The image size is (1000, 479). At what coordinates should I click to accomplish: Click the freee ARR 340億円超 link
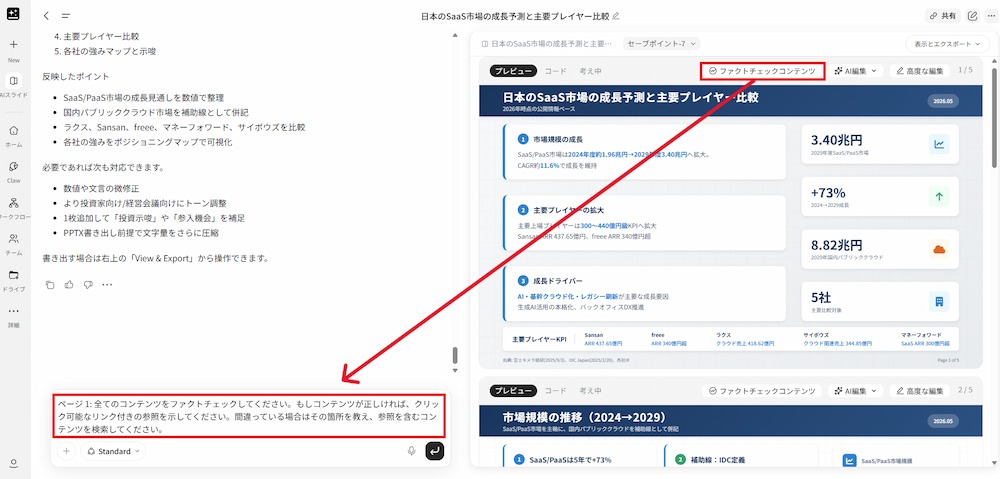point(669,343)
